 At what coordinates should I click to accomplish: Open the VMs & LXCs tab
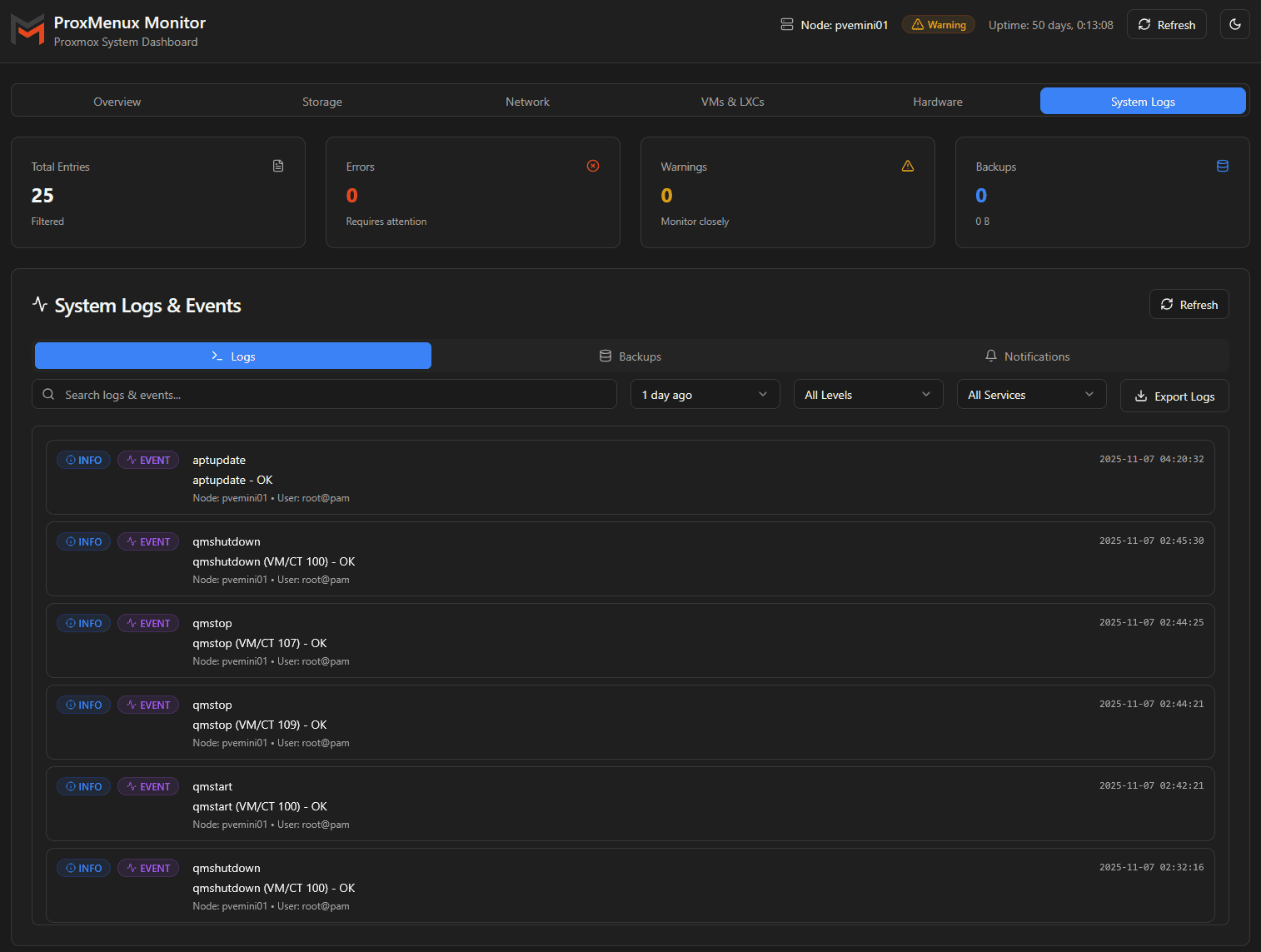[x=732, y=101]
